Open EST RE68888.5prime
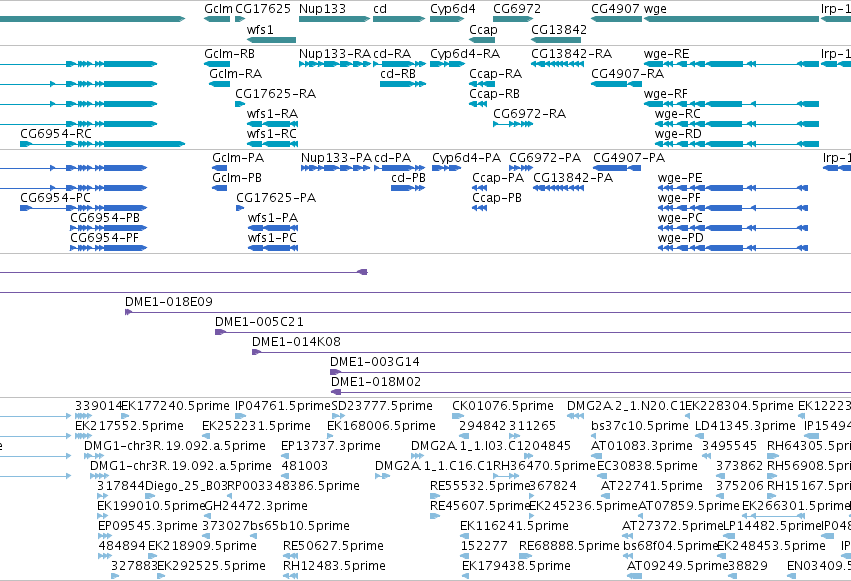The width and height of the screenshot is (851, 581). point(569,546)
